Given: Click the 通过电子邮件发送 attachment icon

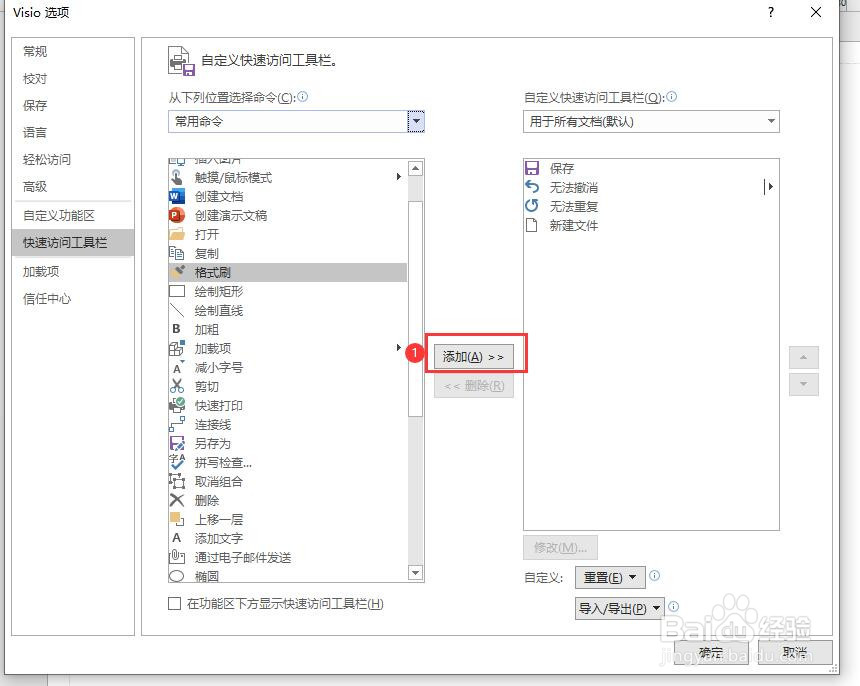Looking at the screenshot, I should [x=177, y=557].
